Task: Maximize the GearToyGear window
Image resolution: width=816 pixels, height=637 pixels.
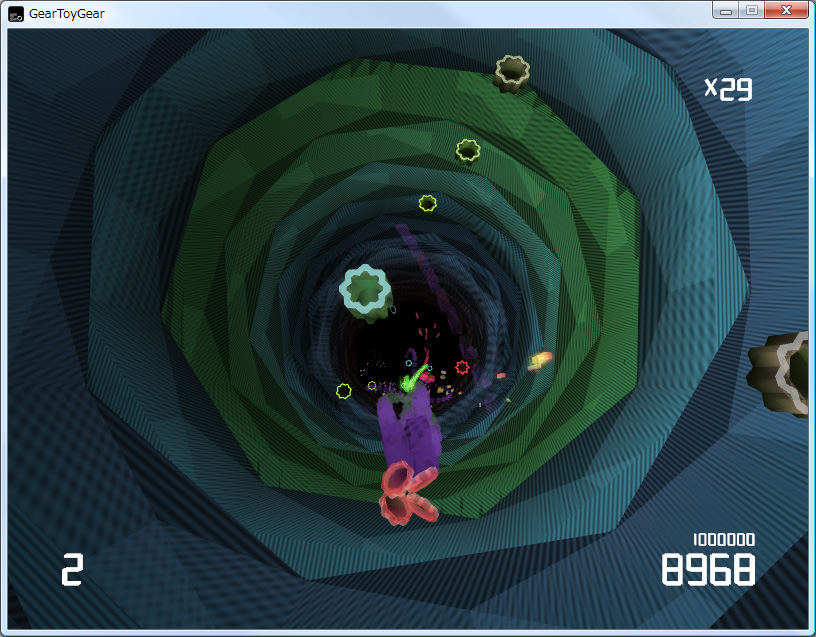Action: (x=752, y=10)
